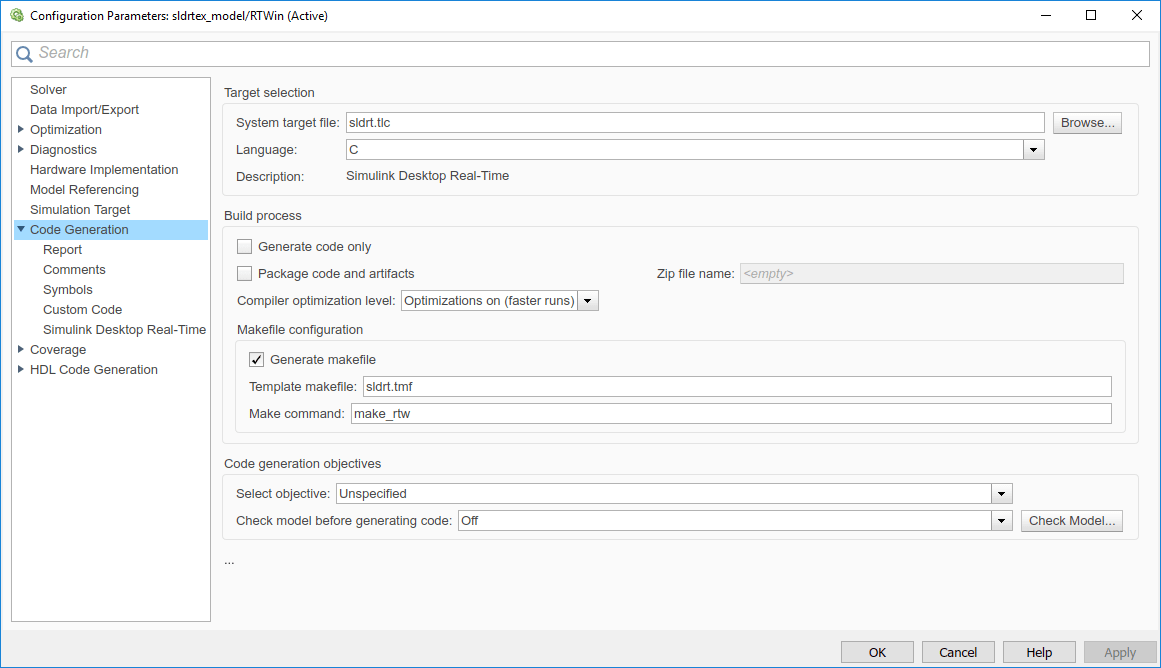Open Compiler optimization level dropdown
Viewport: 1161px width, 668px height.
588,301
